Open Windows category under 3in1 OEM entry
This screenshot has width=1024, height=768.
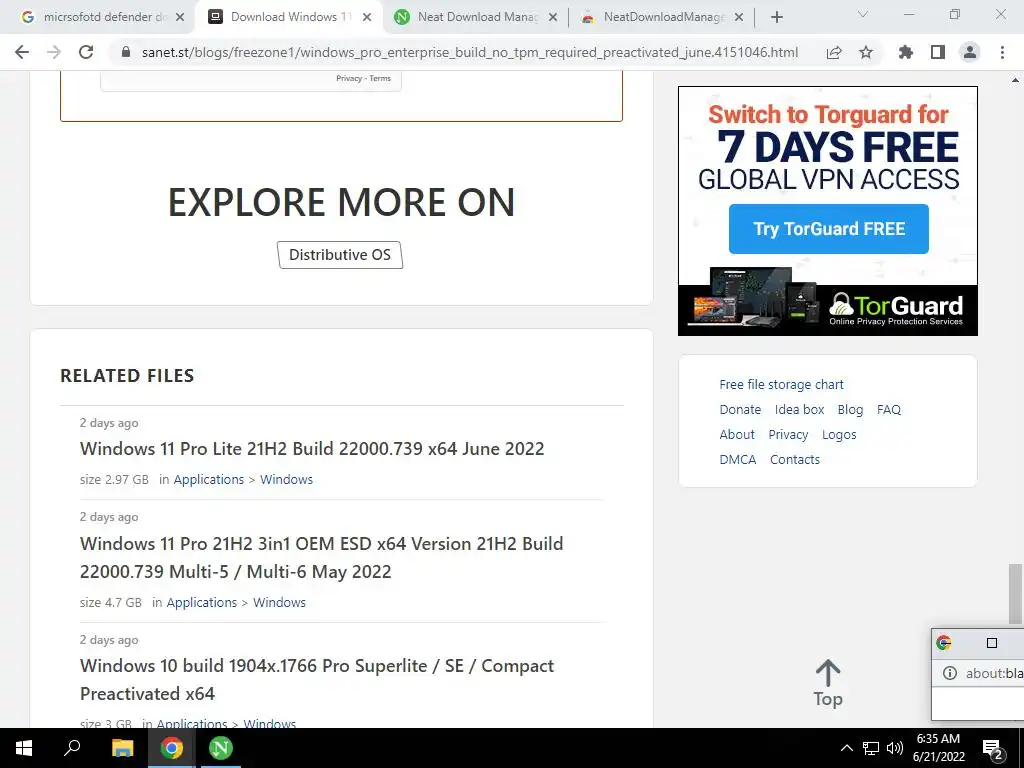(x=279, y=602)
